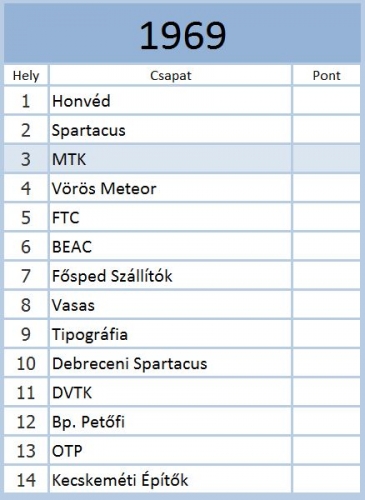Viewport: 365px width, 500px height.
Task: Select the Honvéd team cell
Action: (x=170, y=101)
